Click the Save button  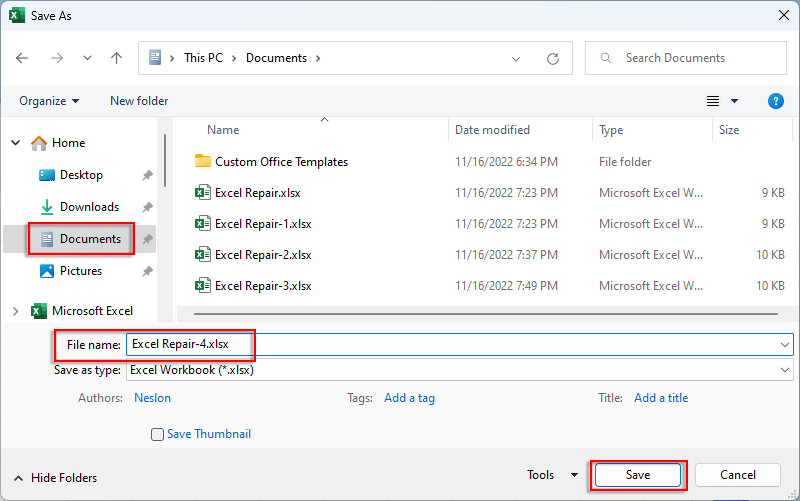click(x=638, y=475)
